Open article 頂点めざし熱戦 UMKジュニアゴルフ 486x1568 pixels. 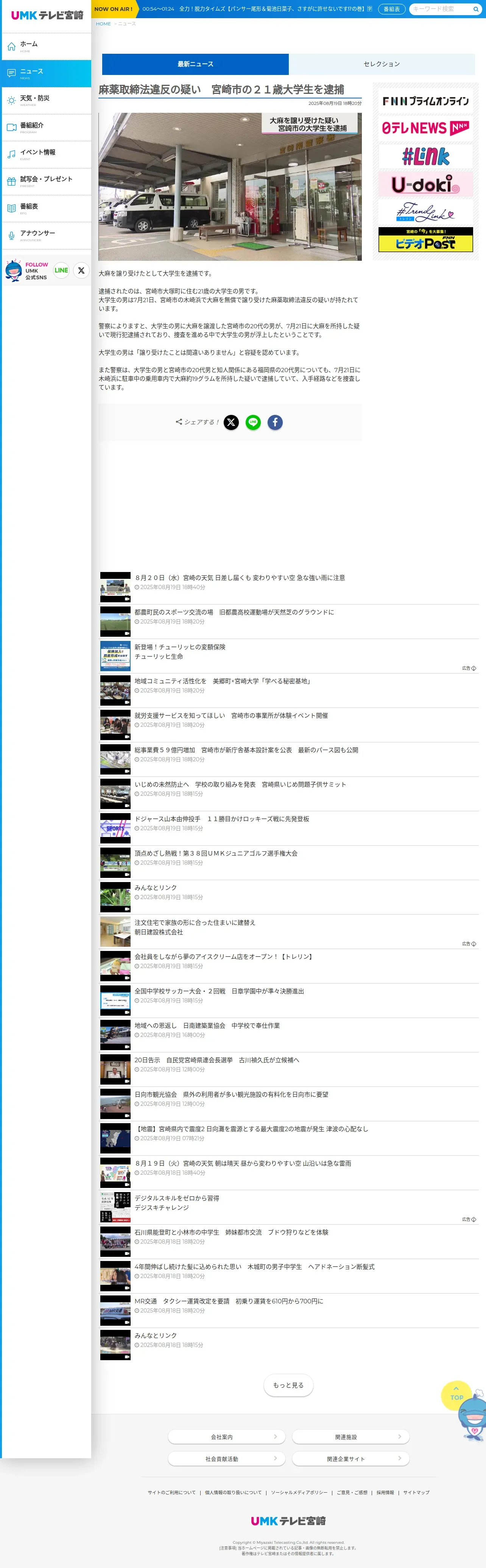click(x=216, y=853)
